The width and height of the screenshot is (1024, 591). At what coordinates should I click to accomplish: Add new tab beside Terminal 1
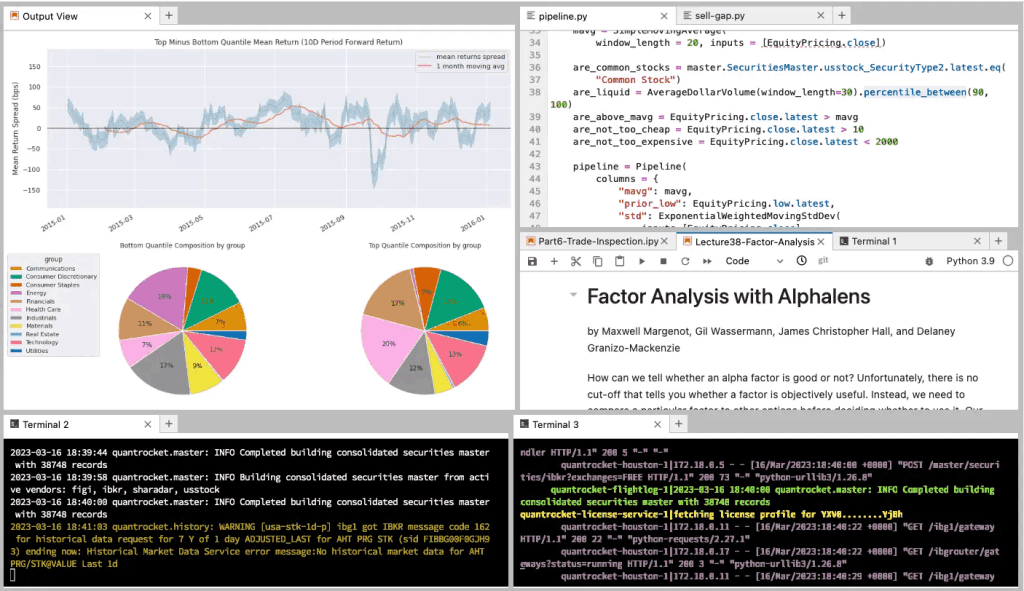coord(998,241)
